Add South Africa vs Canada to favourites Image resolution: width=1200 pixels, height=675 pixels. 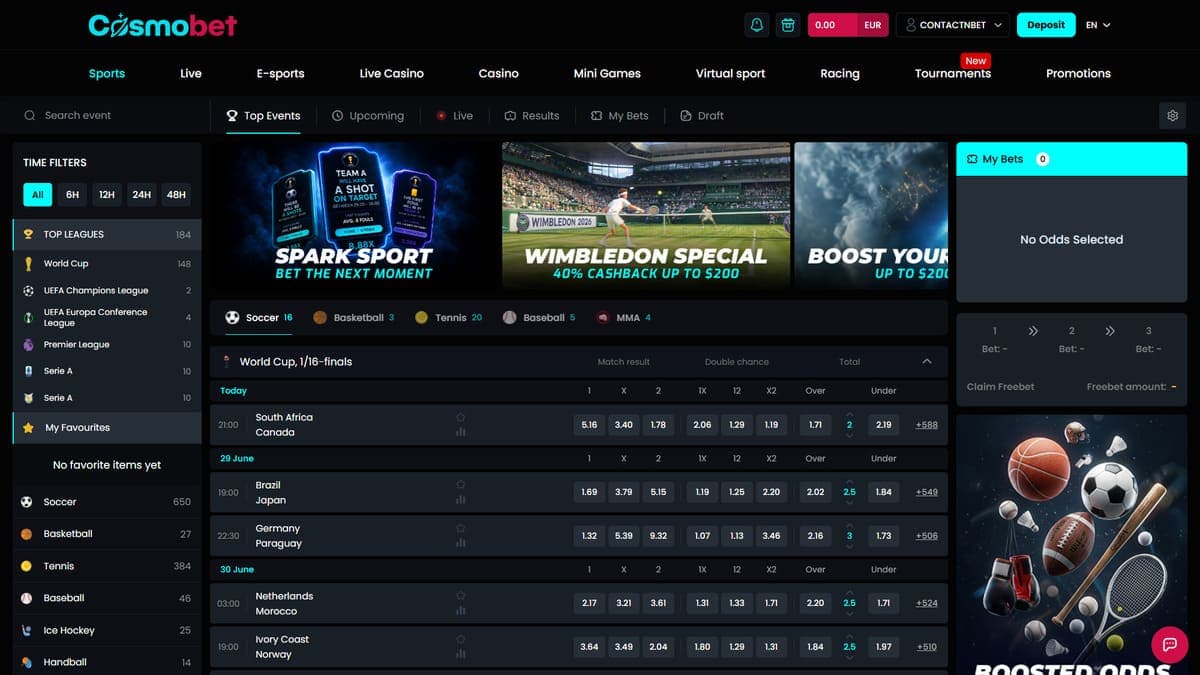click(461, 417)
